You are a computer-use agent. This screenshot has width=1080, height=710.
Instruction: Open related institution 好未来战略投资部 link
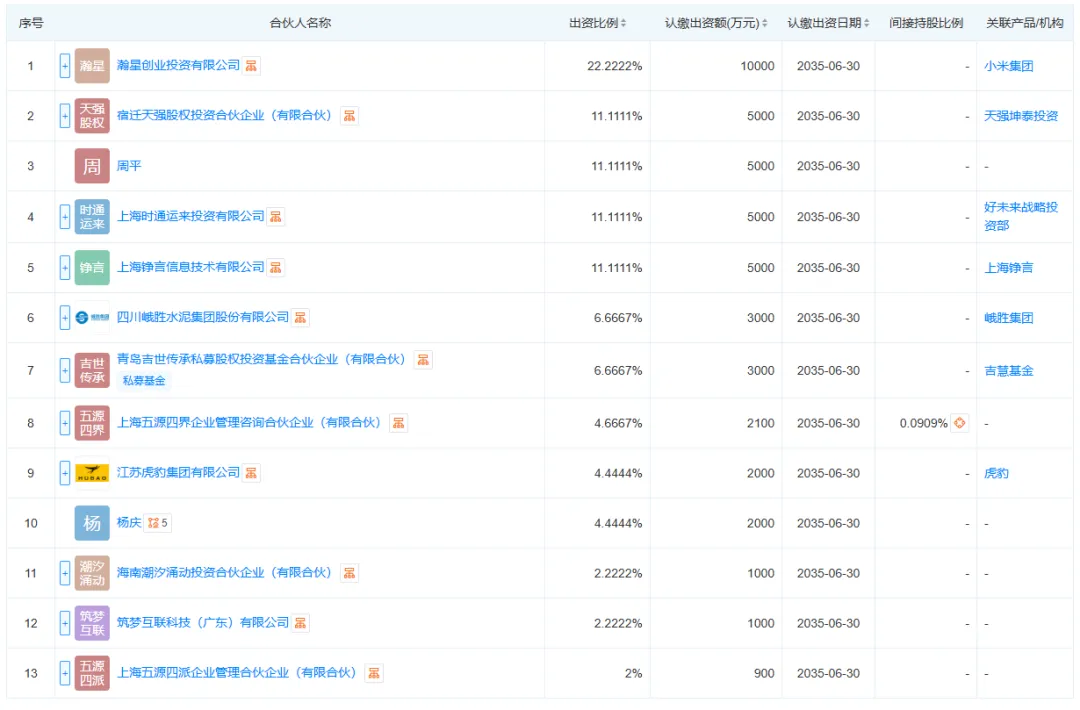pos(1021,216)
